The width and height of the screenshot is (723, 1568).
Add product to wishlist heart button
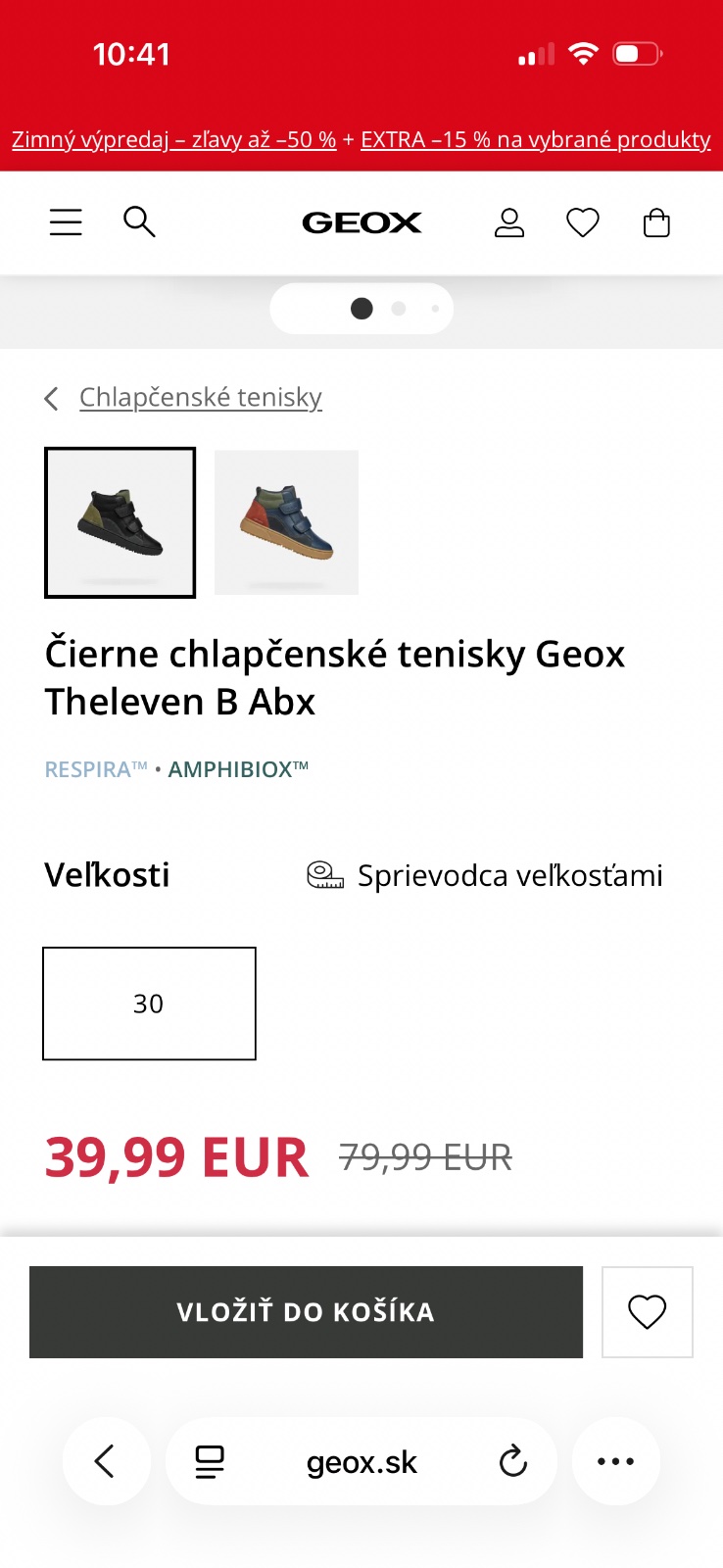[x=647, y=1311]
